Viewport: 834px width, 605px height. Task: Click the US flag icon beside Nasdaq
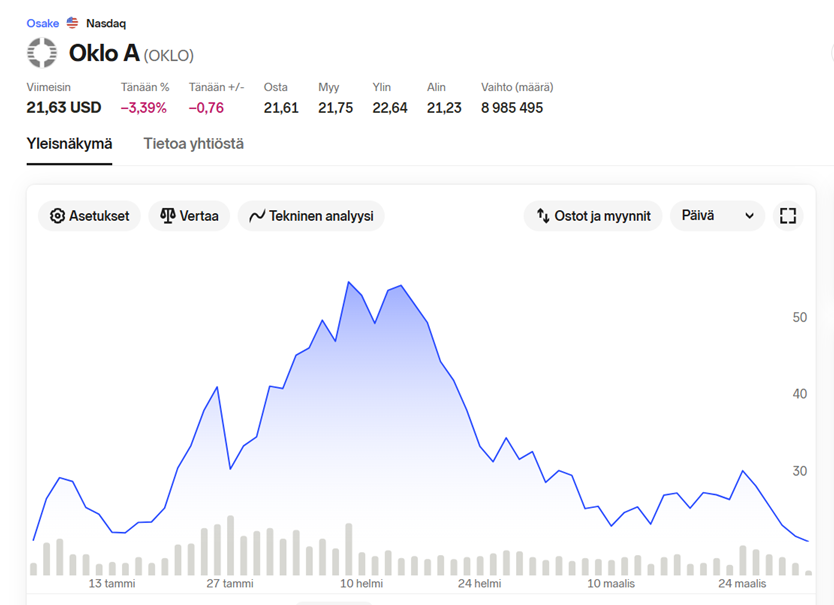[72, 23]
